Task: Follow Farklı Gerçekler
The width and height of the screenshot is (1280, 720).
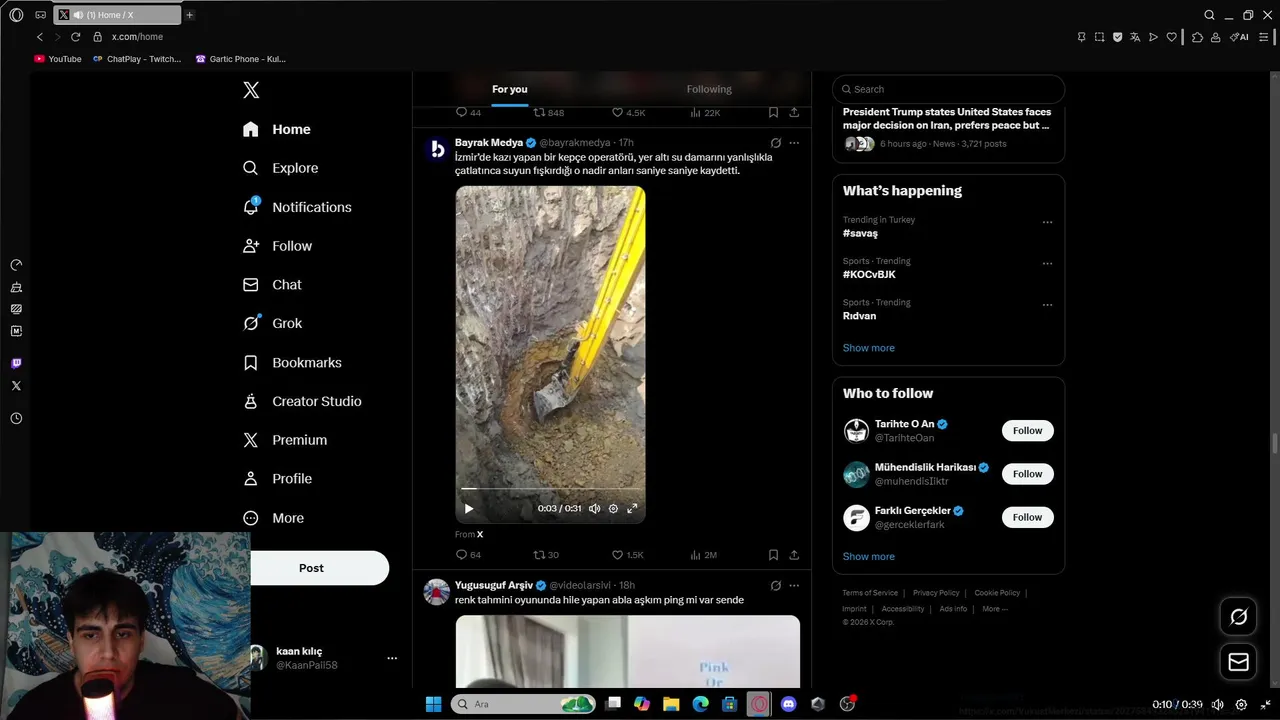Action: click(x=1027, y=517)
